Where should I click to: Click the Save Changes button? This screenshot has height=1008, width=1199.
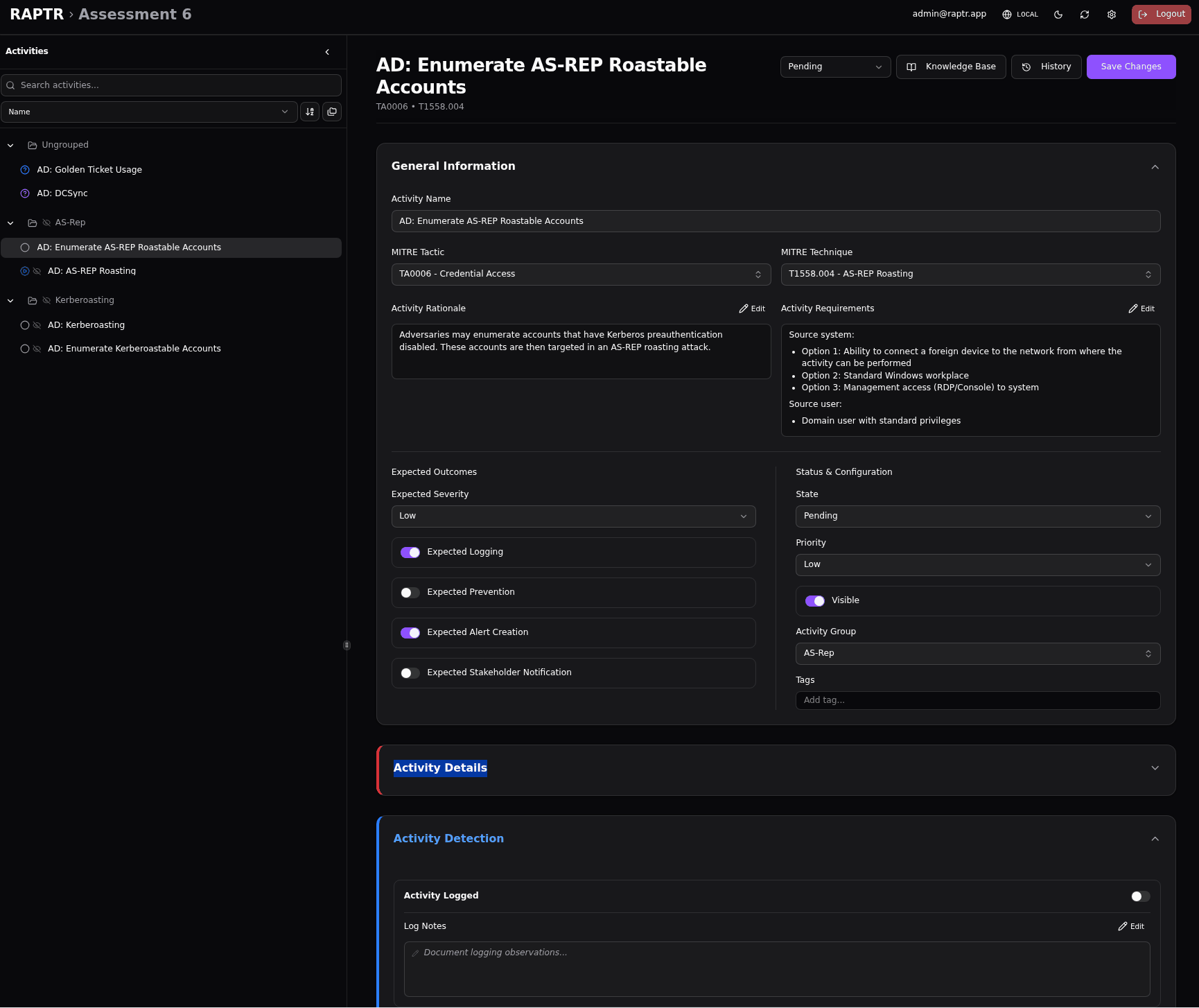[1130, 67]
